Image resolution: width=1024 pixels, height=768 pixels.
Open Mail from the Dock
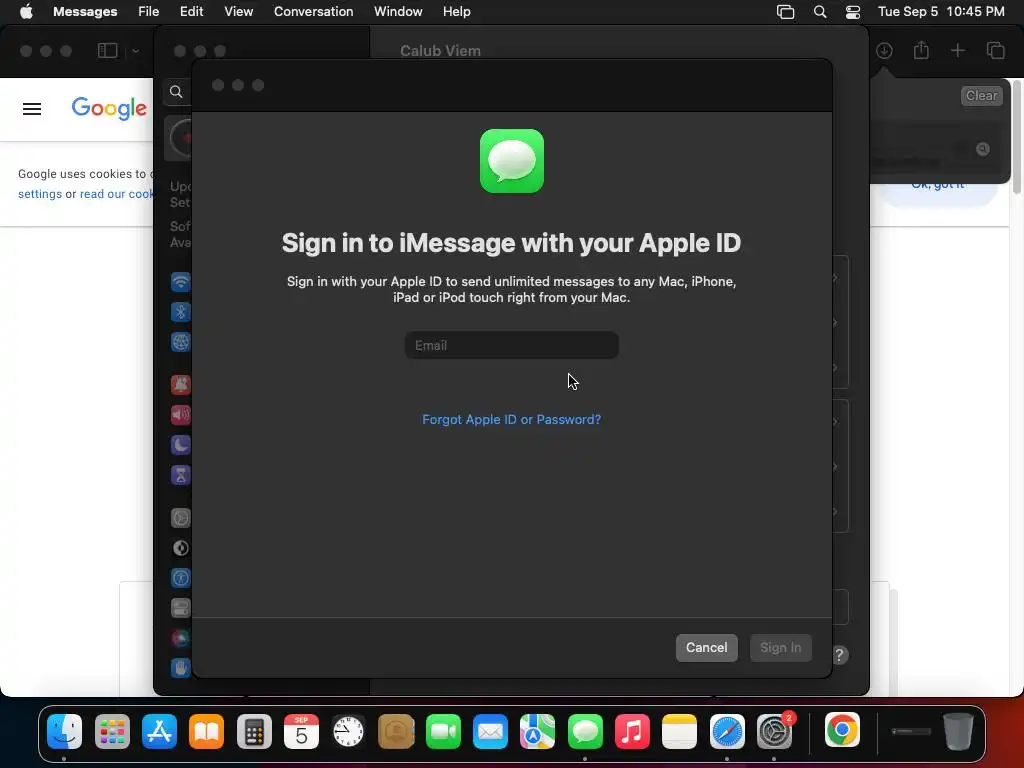pyautogui.click(x=490, y=731)
